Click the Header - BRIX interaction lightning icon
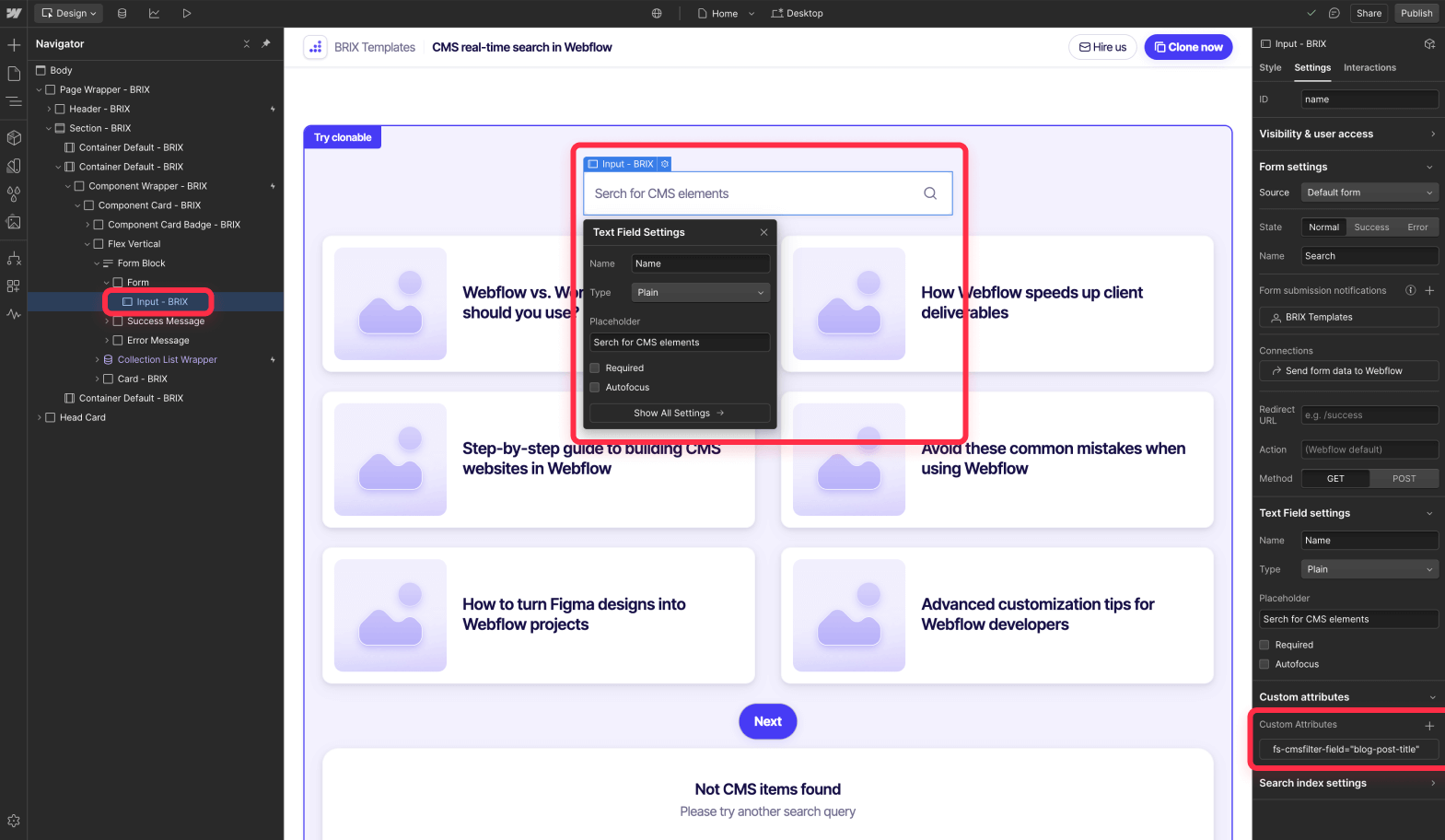1445x840 pixels. (x=273, y=109)
